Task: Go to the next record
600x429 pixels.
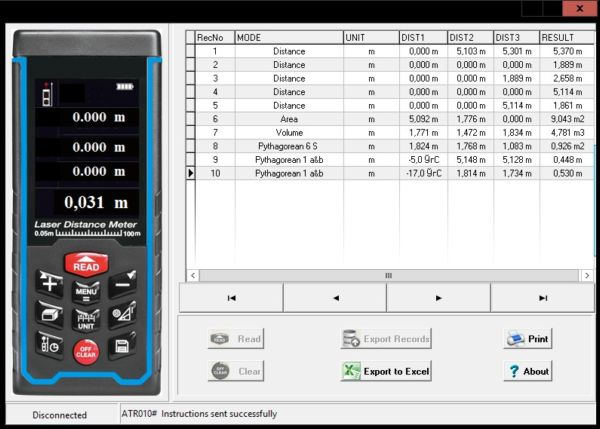Action: [x=438, y=297]
